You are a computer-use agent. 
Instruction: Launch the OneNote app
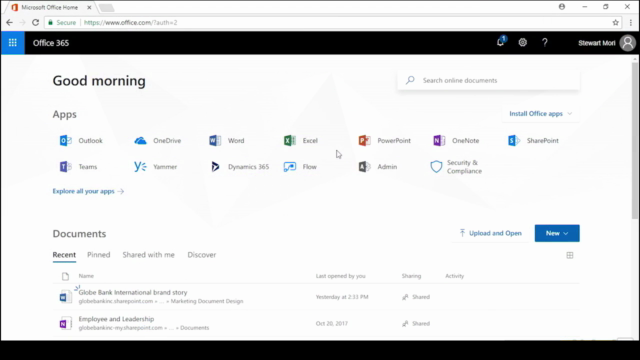(x=456, y=140)
